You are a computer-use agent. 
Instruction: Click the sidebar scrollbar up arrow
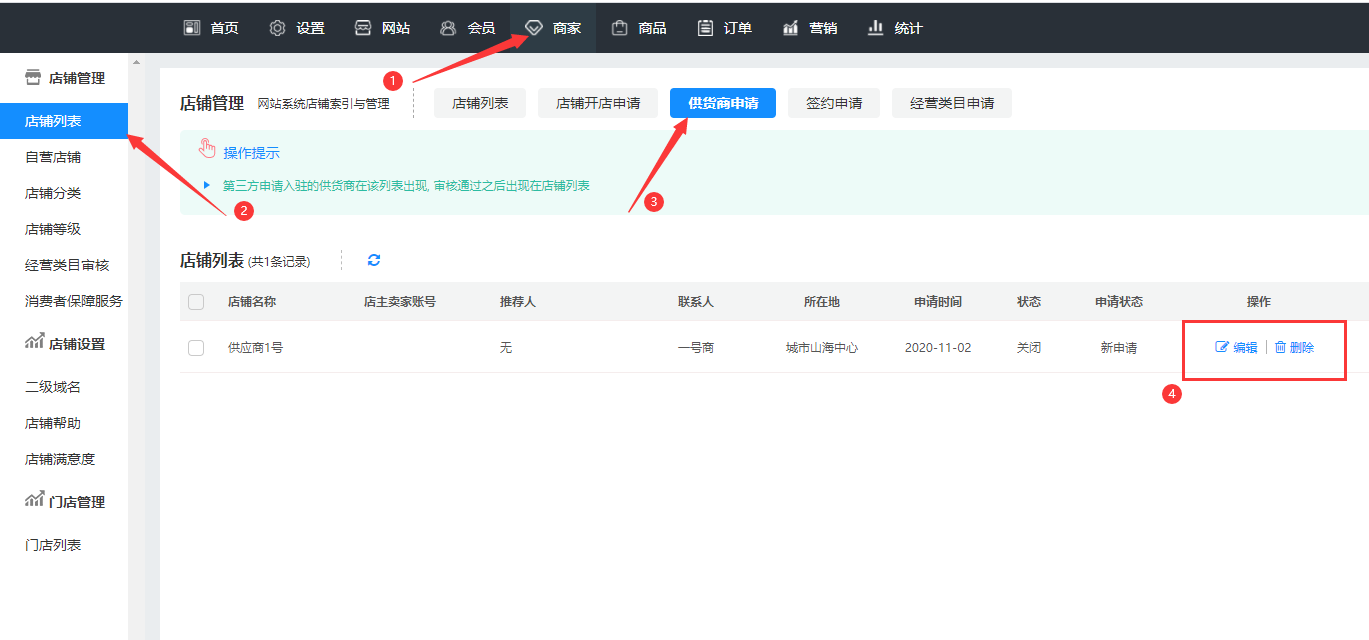point(136,62)
